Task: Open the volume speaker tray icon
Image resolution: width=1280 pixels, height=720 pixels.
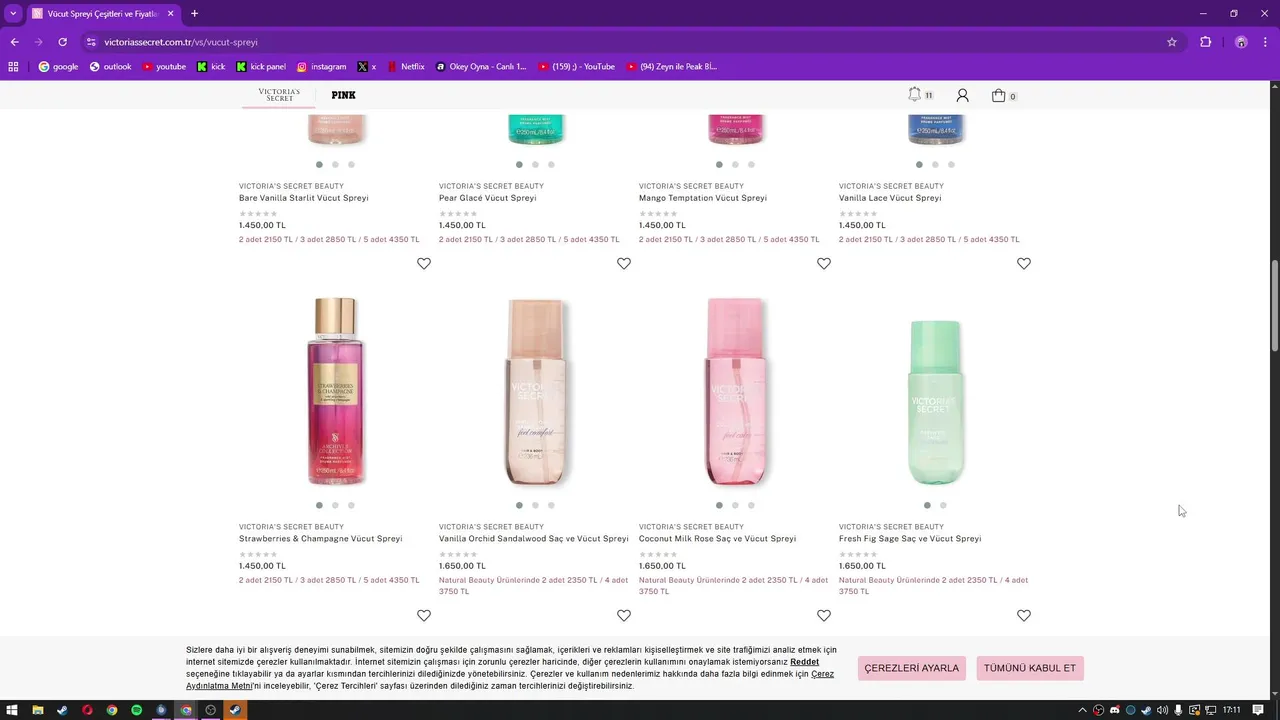Action: click(1162, 710)
